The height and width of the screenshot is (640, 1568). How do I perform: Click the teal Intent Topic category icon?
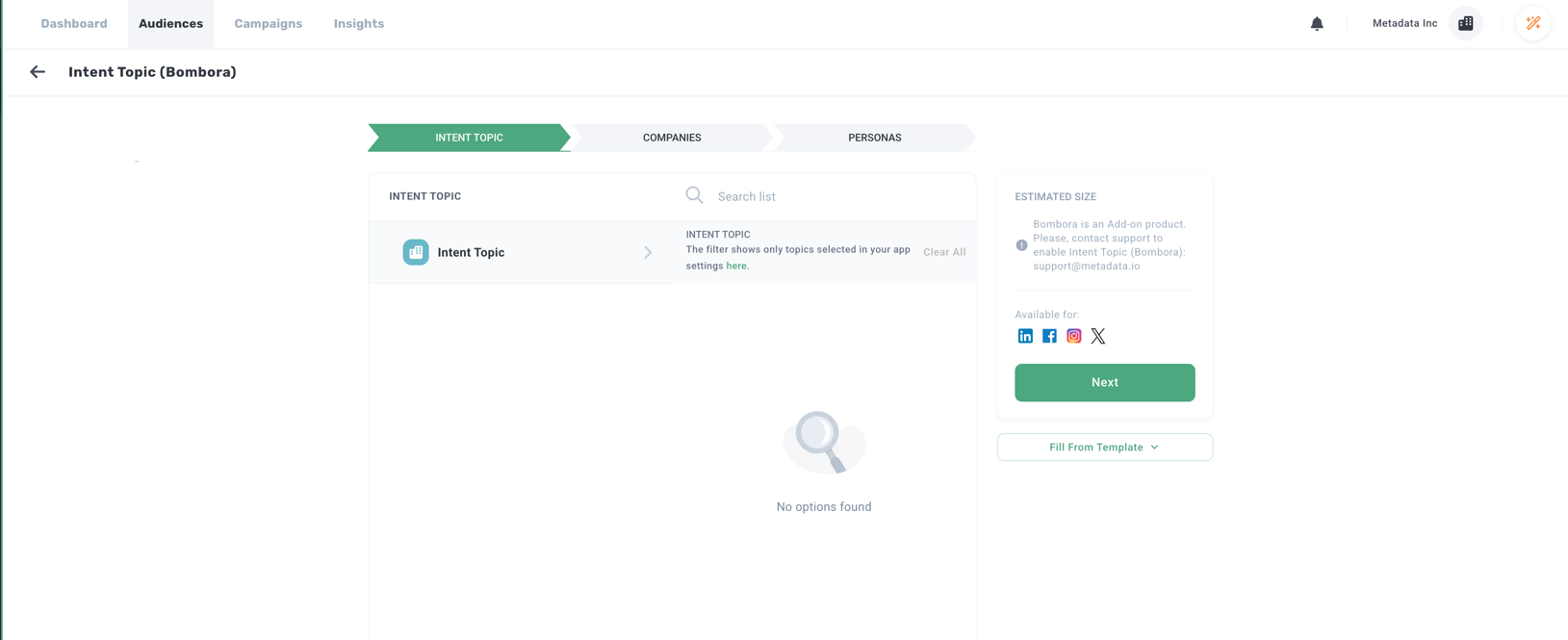tap(416, 252)
